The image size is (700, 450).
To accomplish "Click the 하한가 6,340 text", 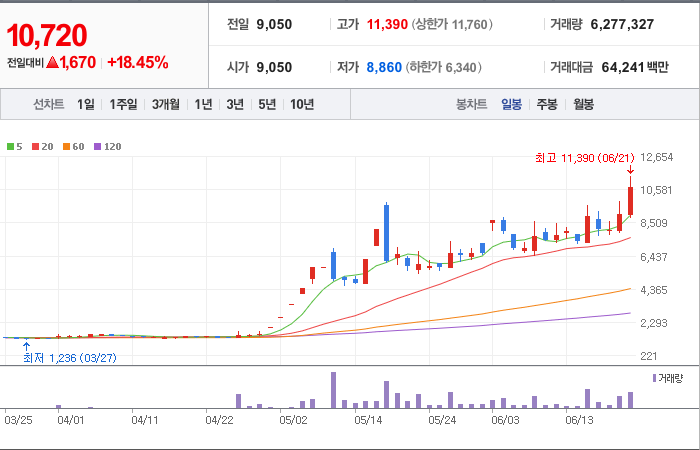I will click(444, 67).
